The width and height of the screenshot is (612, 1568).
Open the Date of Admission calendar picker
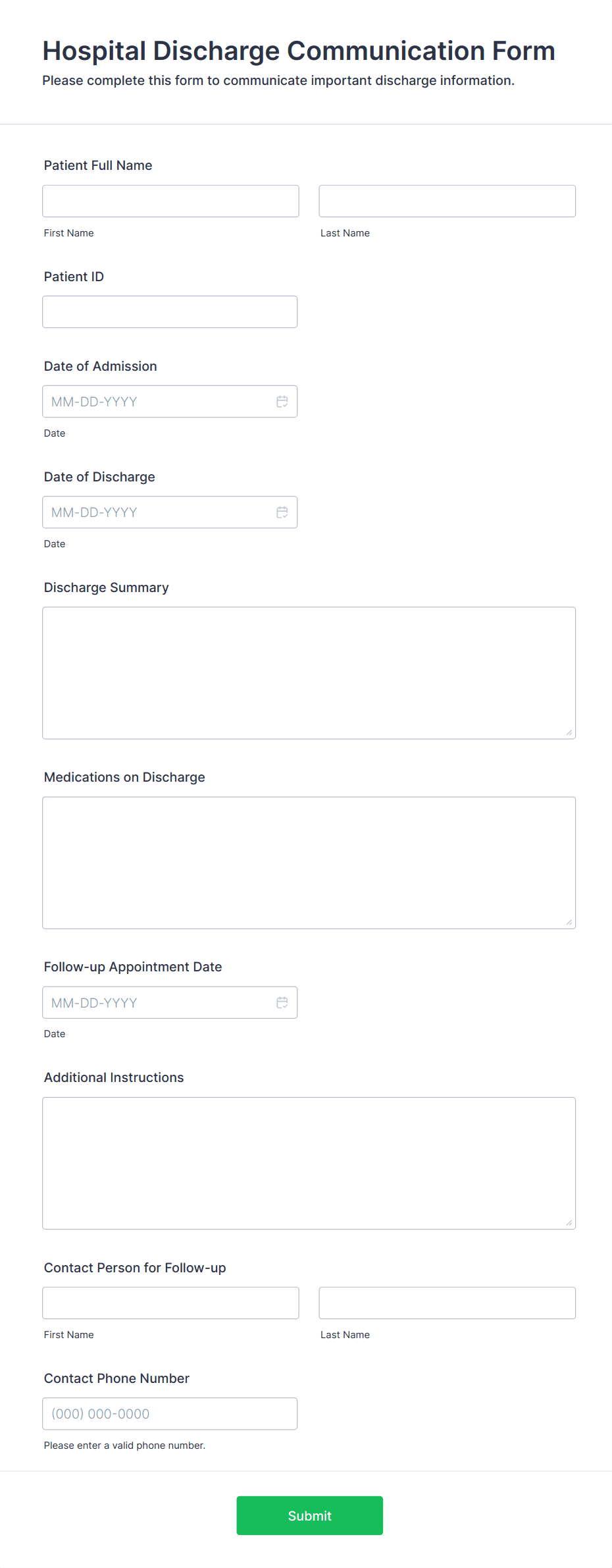coord(283,401)
